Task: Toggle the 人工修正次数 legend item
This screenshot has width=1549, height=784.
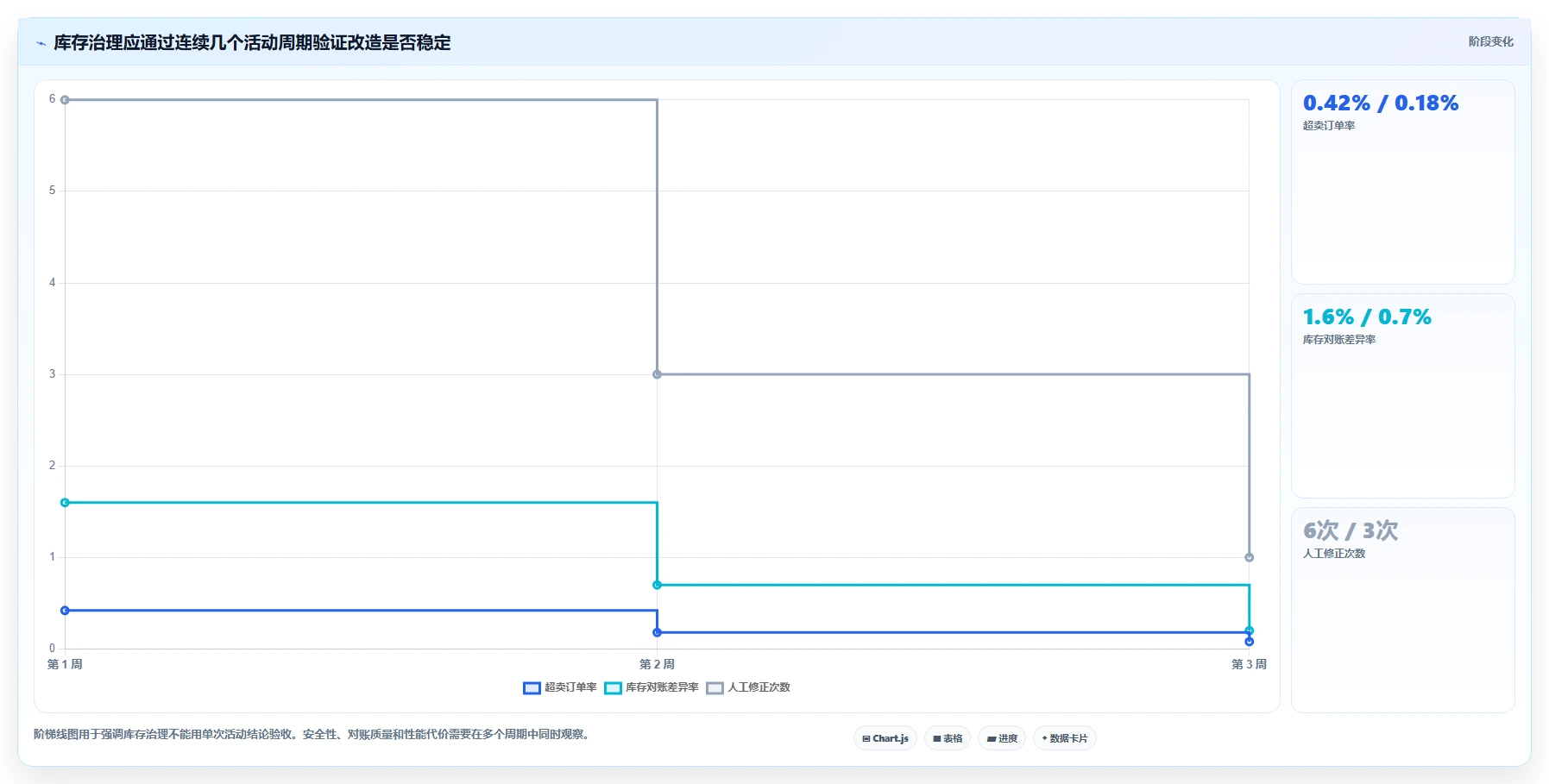Action: tap(748, 687)
